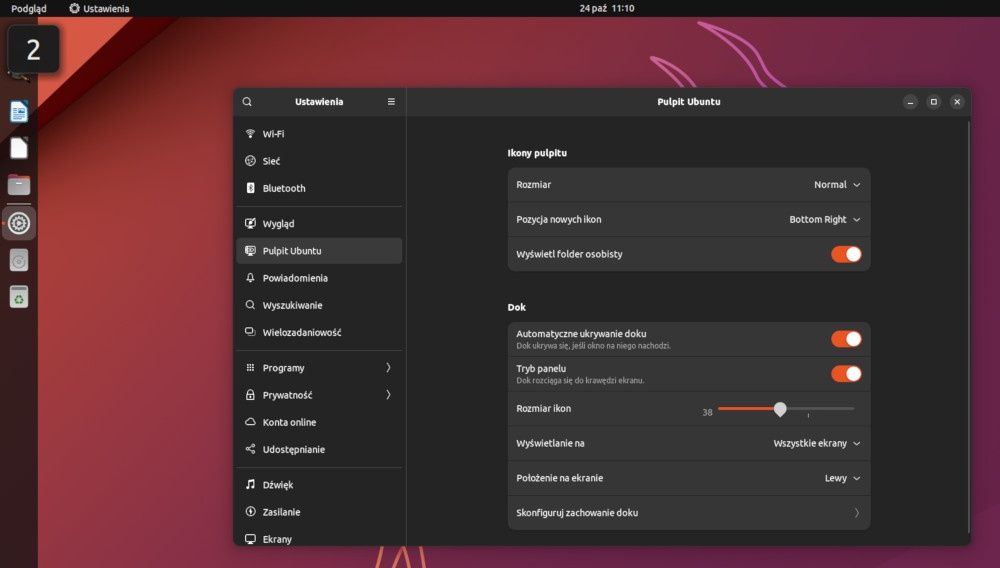Expand the Programy submenu chevron
Viewport: 1000px width, 568px height.
coord(388,368)
